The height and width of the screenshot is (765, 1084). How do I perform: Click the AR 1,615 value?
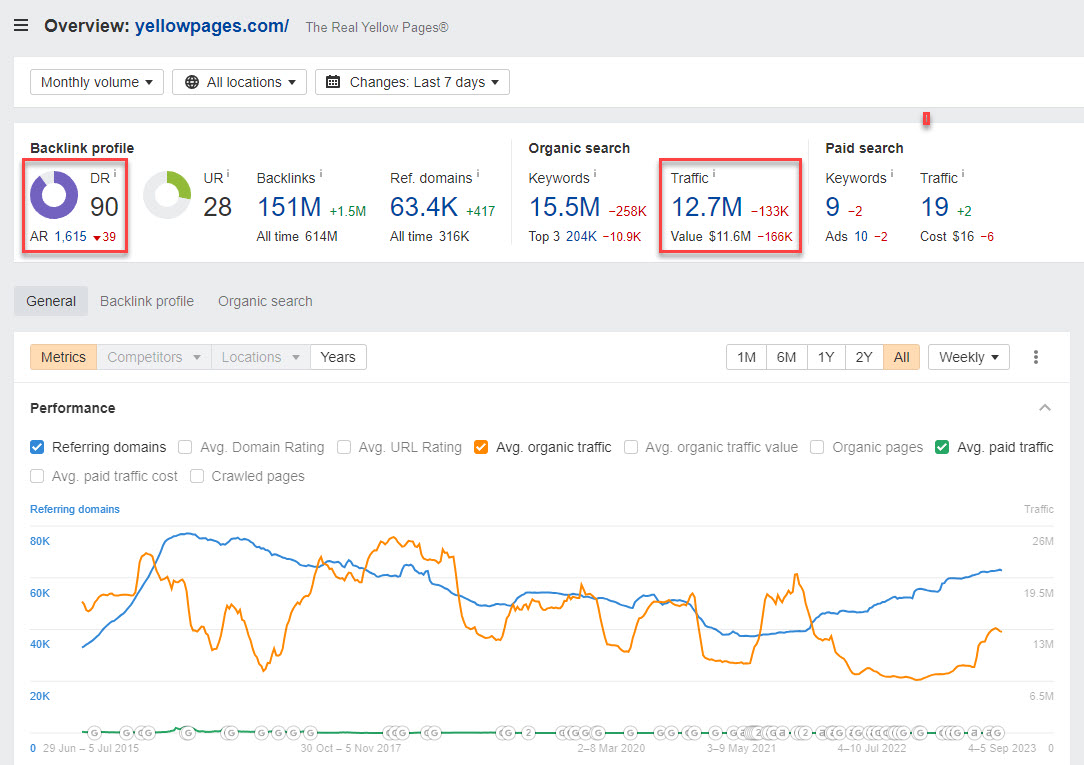(x=71, y=236)
